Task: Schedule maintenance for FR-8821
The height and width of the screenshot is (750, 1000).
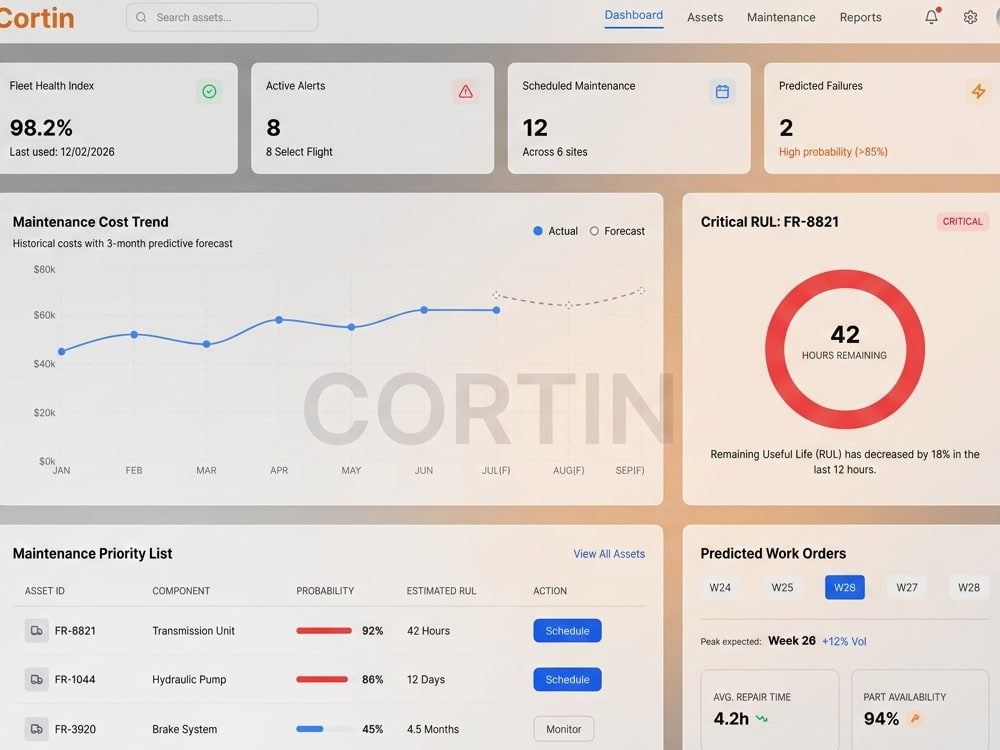Action: pos(567,631)
